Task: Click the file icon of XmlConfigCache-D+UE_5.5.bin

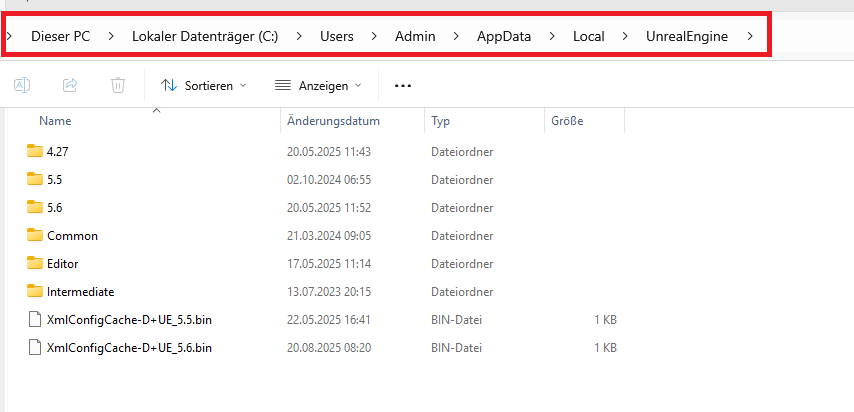Action: [x=35, y=320]
